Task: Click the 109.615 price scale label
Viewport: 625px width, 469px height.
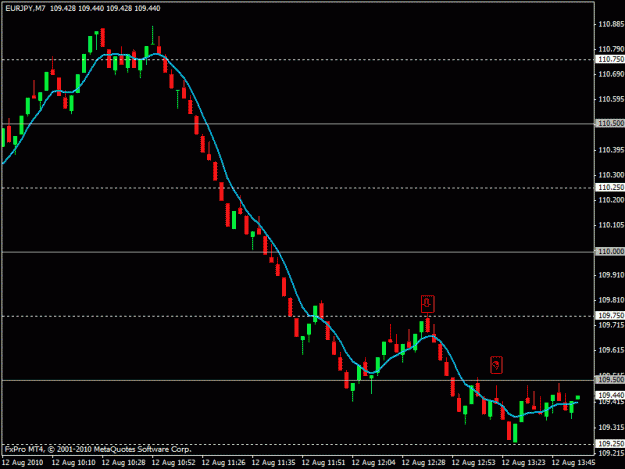Action: (611, 350)
